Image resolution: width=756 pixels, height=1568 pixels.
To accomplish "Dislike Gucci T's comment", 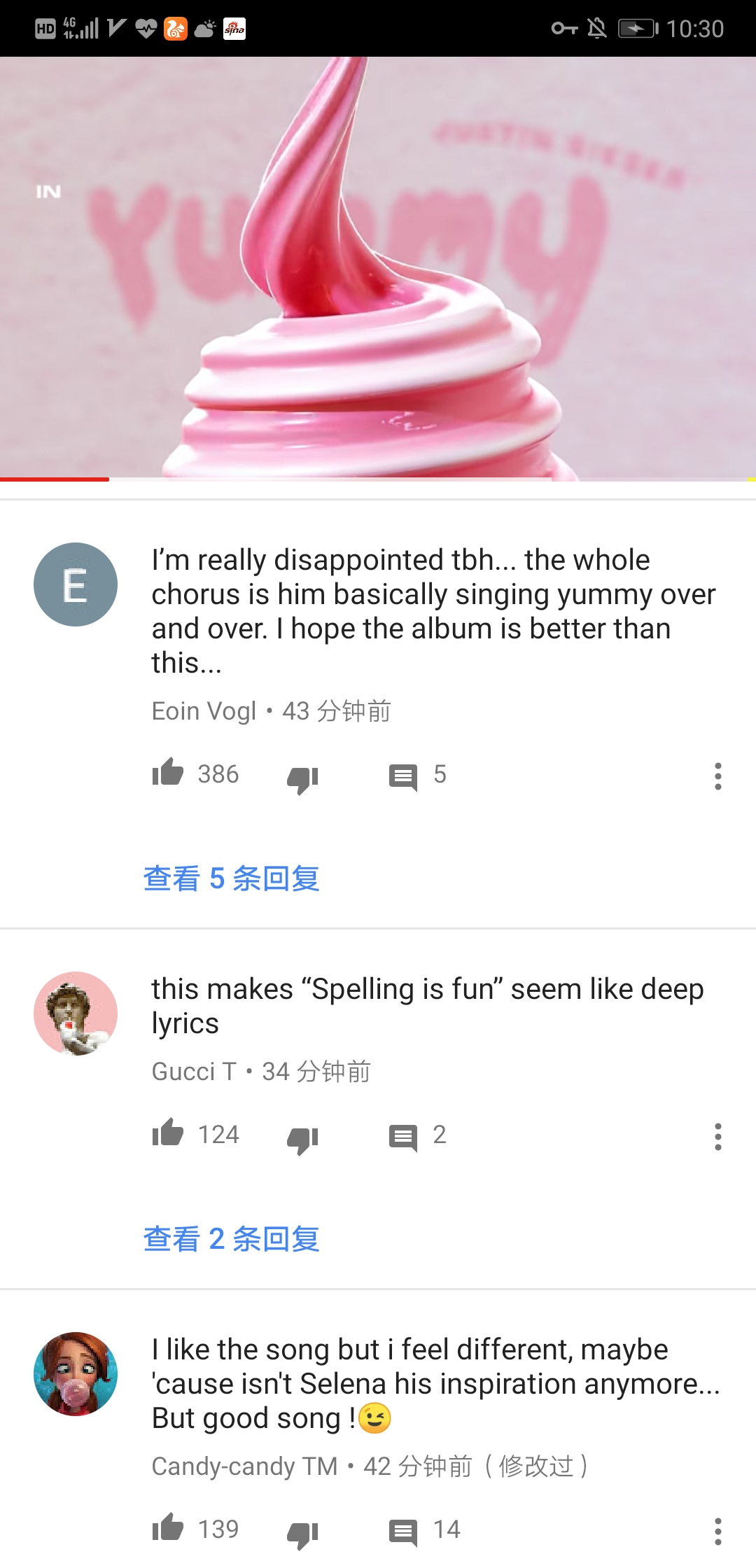I will (x=302, y=1140).
